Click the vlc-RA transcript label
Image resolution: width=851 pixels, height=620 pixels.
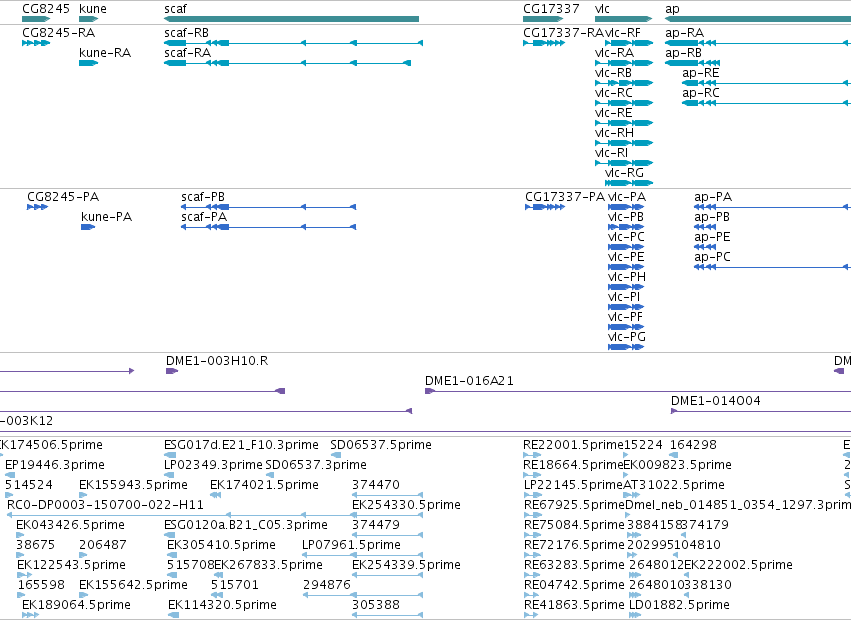614,53
